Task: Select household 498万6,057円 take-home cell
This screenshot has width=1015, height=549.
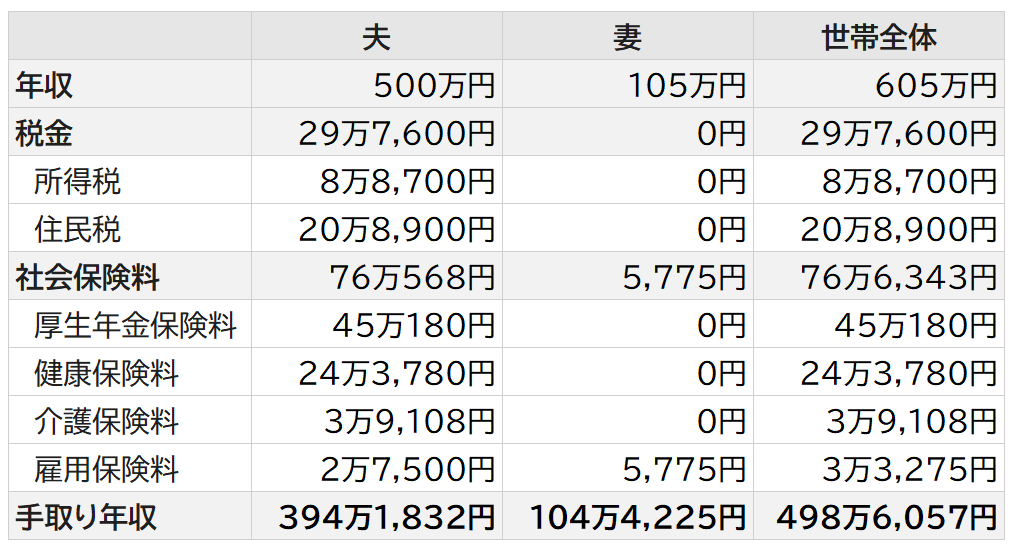Action: 886,517
